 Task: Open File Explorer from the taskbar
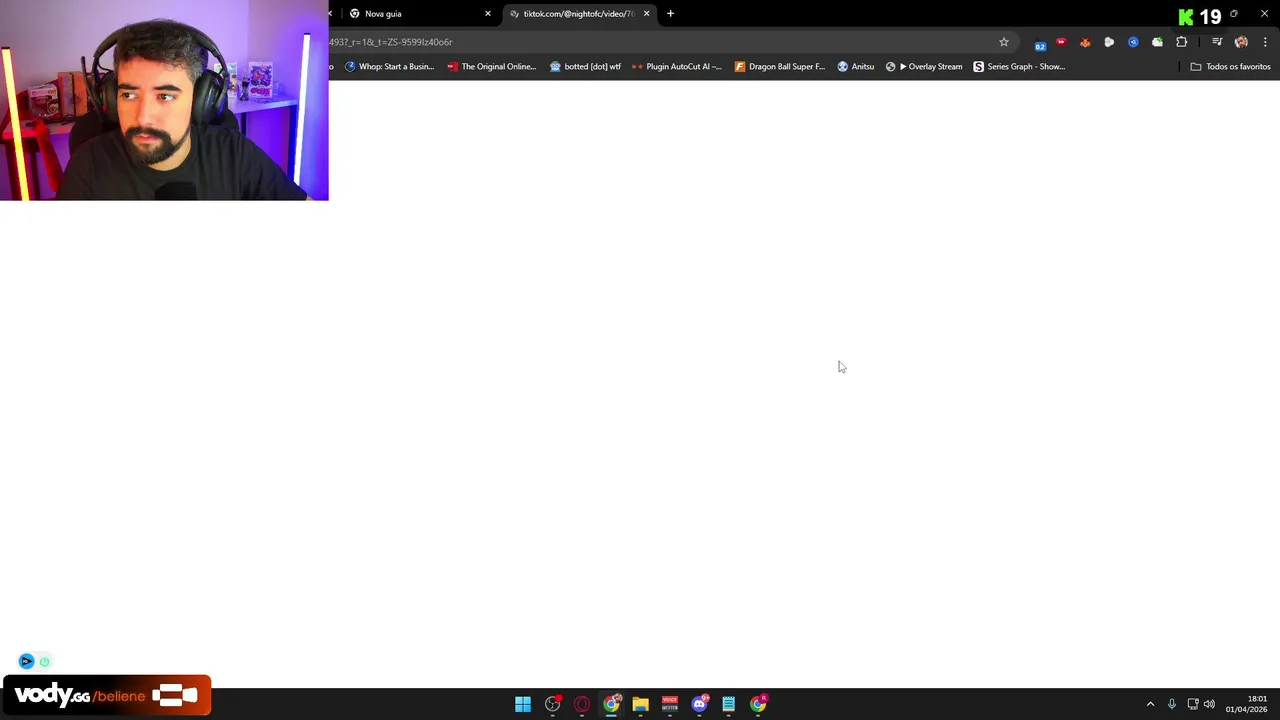point(641,704)
